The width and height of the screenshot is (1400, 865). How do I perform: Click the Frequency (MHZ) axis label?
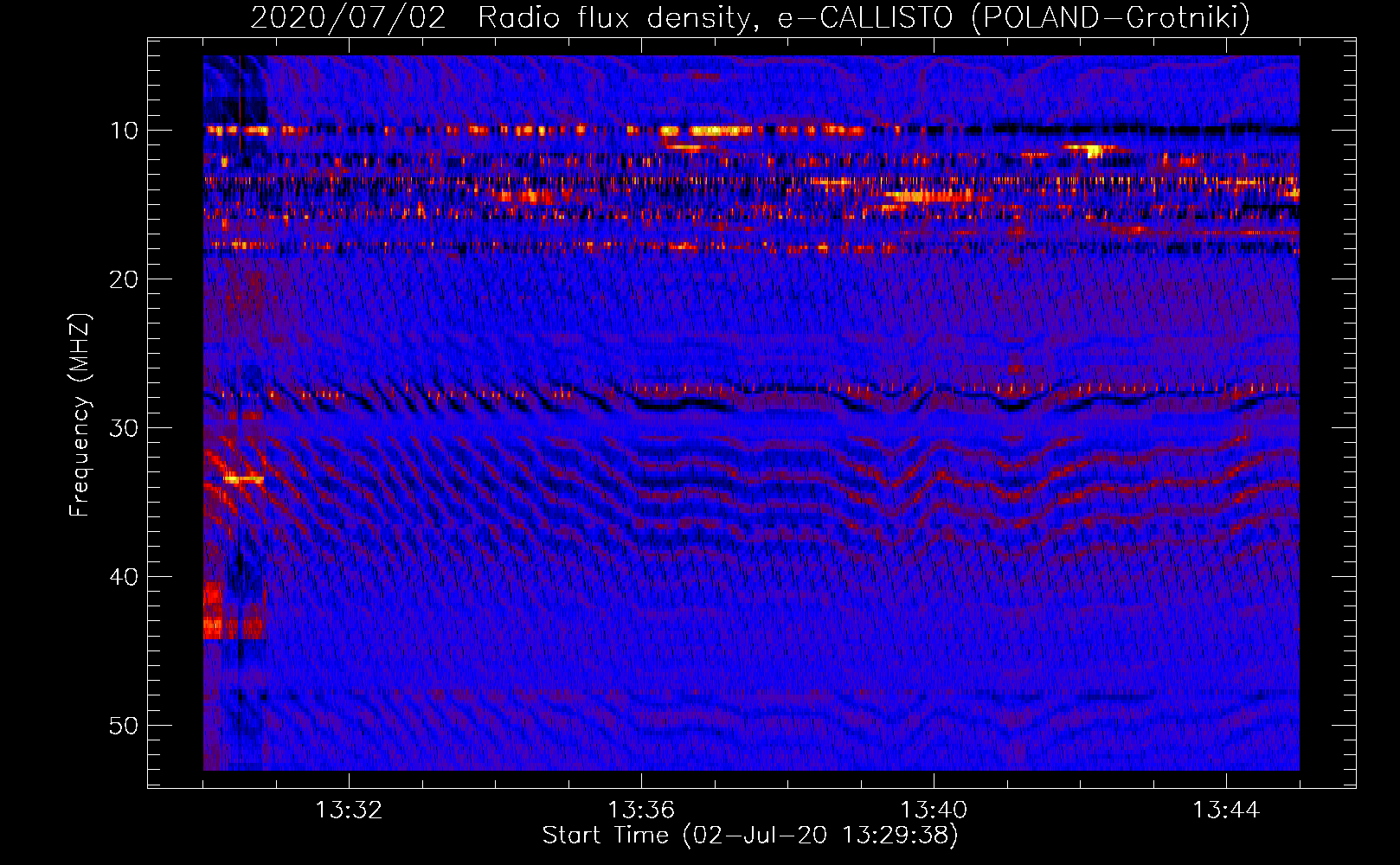(80, 415)
